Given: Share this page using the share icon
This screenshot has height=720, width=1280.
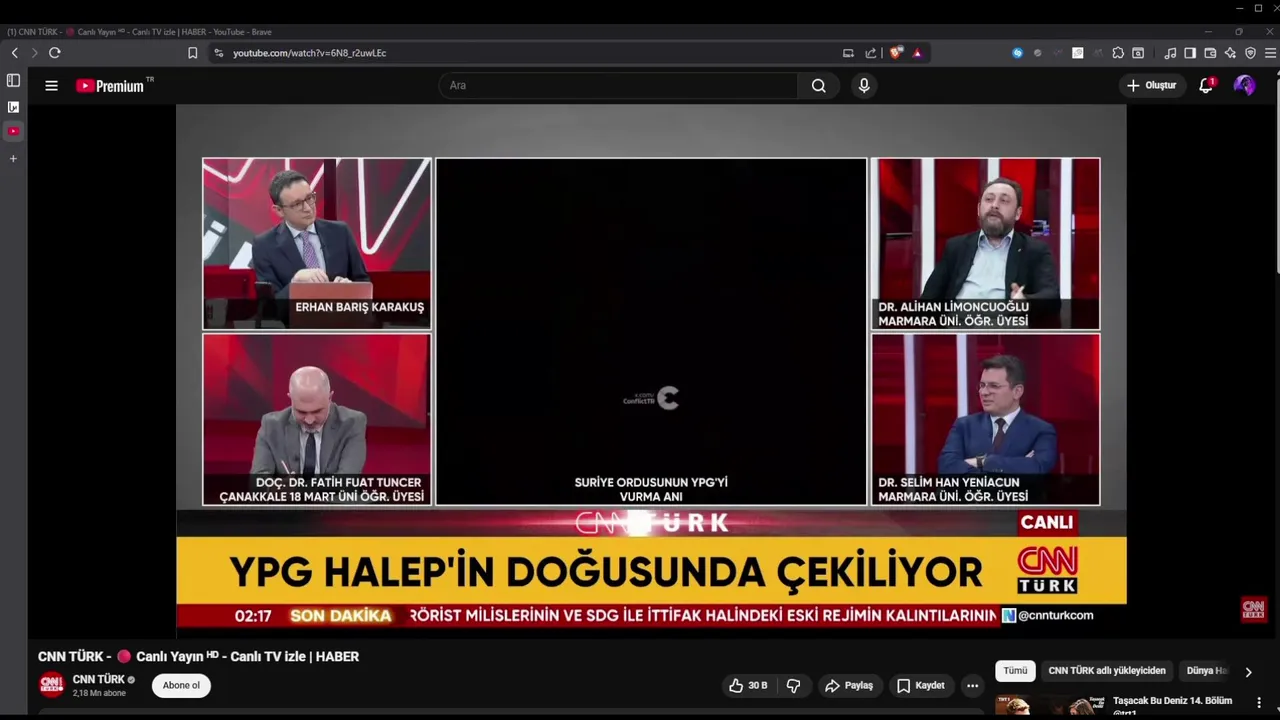Looking at the screenshot, I should click(871, 53).
